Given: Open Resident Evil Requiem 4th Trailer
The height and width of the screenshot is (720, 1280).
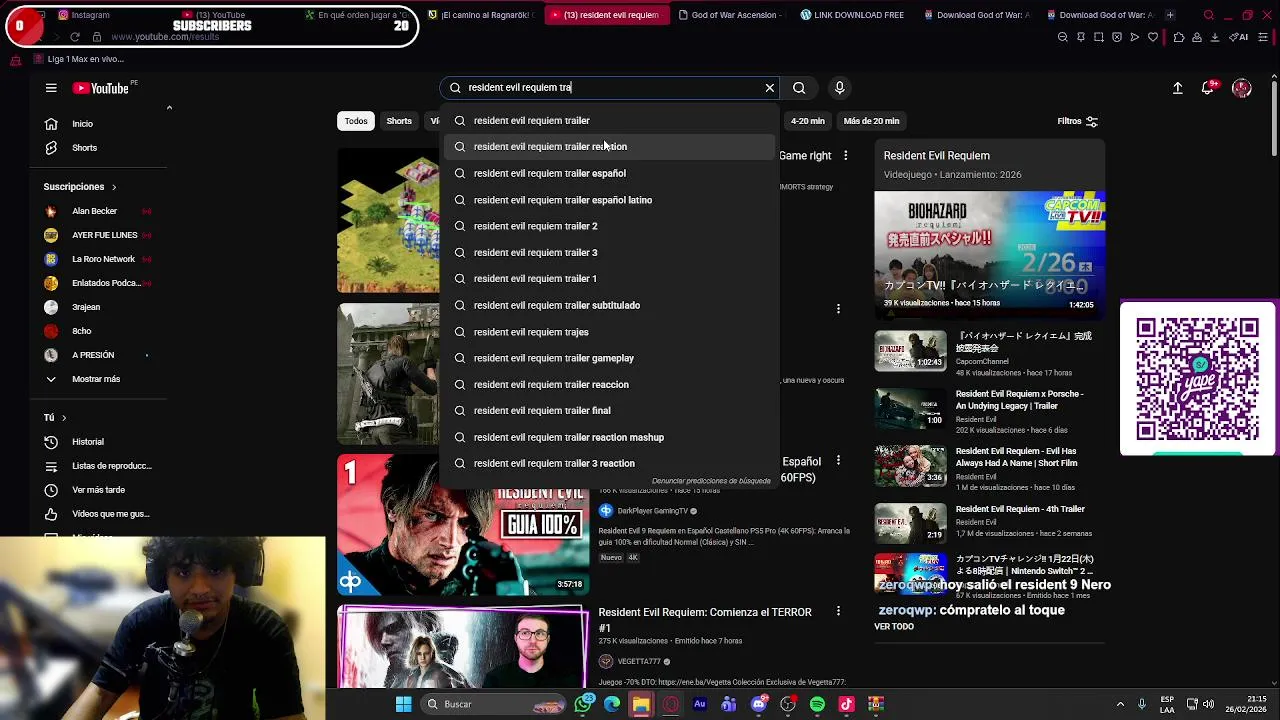Looking at the screenshot, I should [x=1020, y=509].
